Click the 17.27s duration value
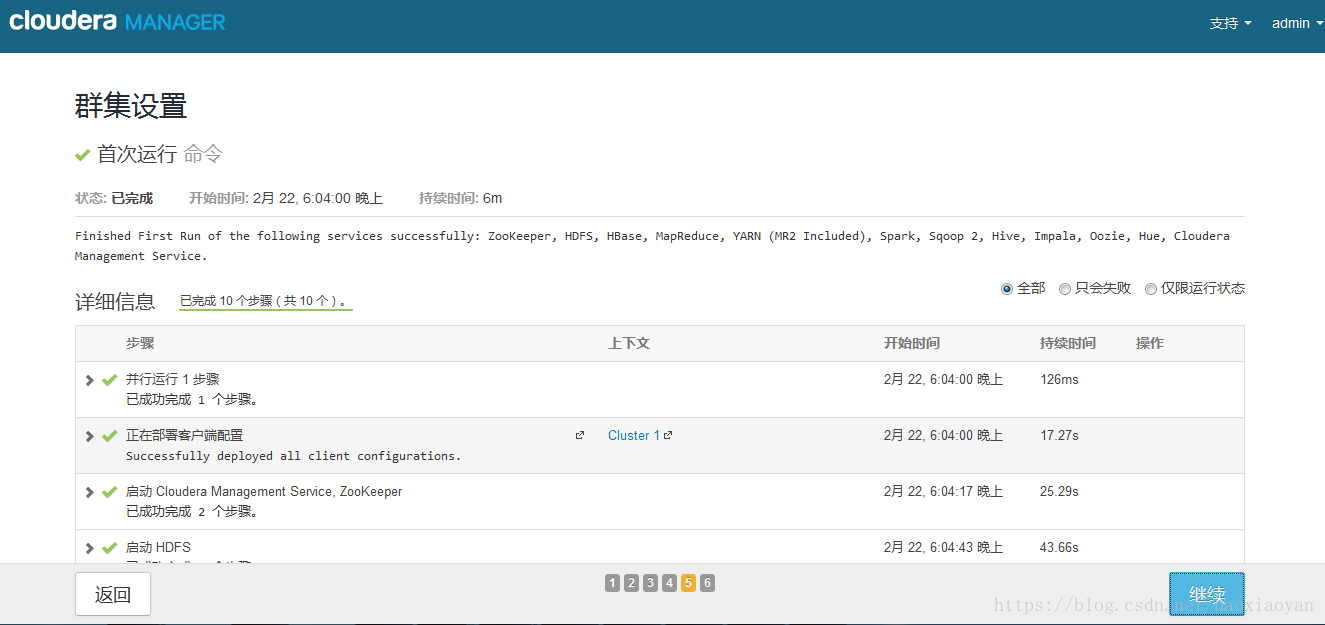 pos(1060,436)
